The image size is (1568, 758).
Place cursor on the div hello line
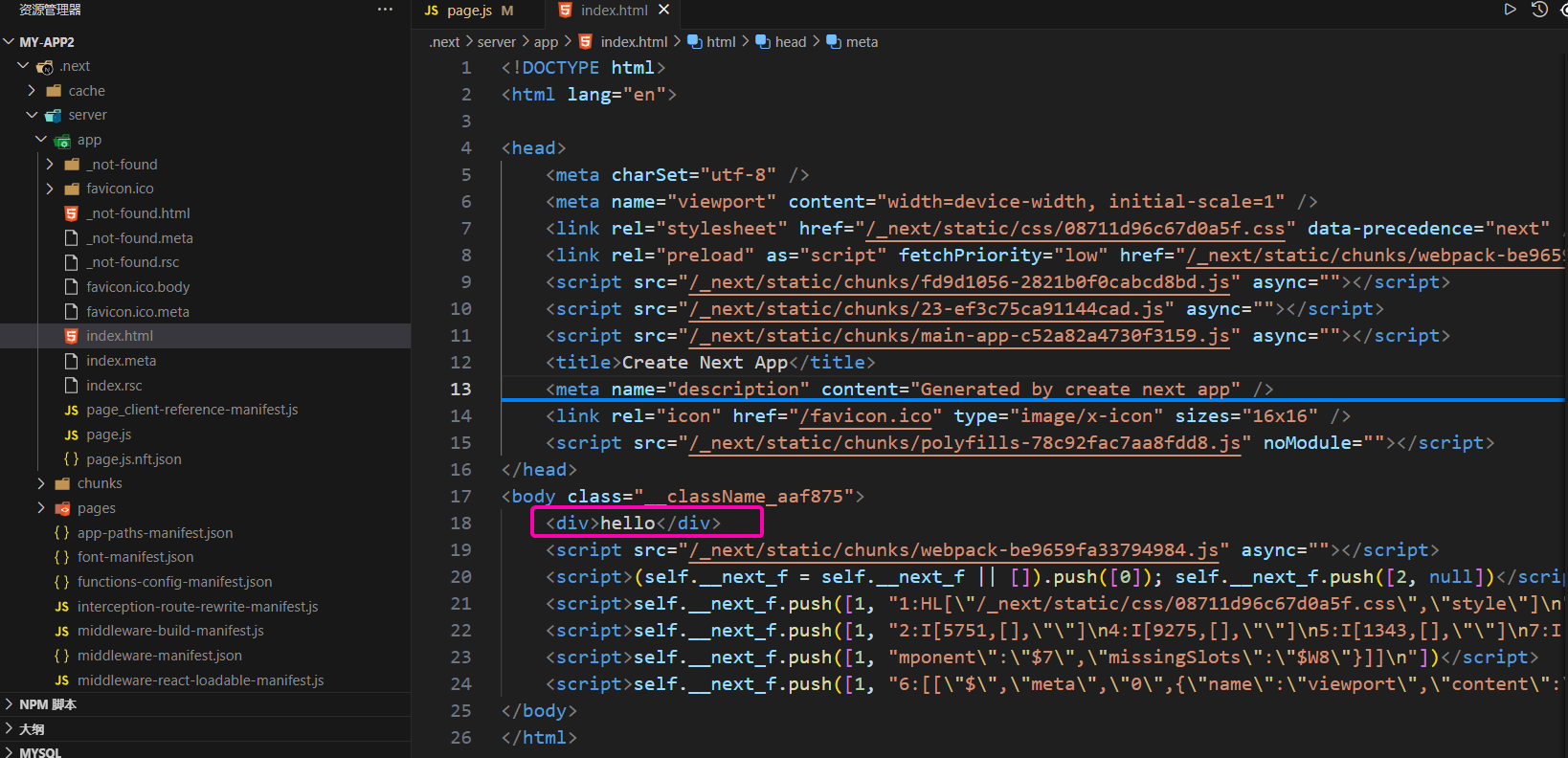click(633, 524)
